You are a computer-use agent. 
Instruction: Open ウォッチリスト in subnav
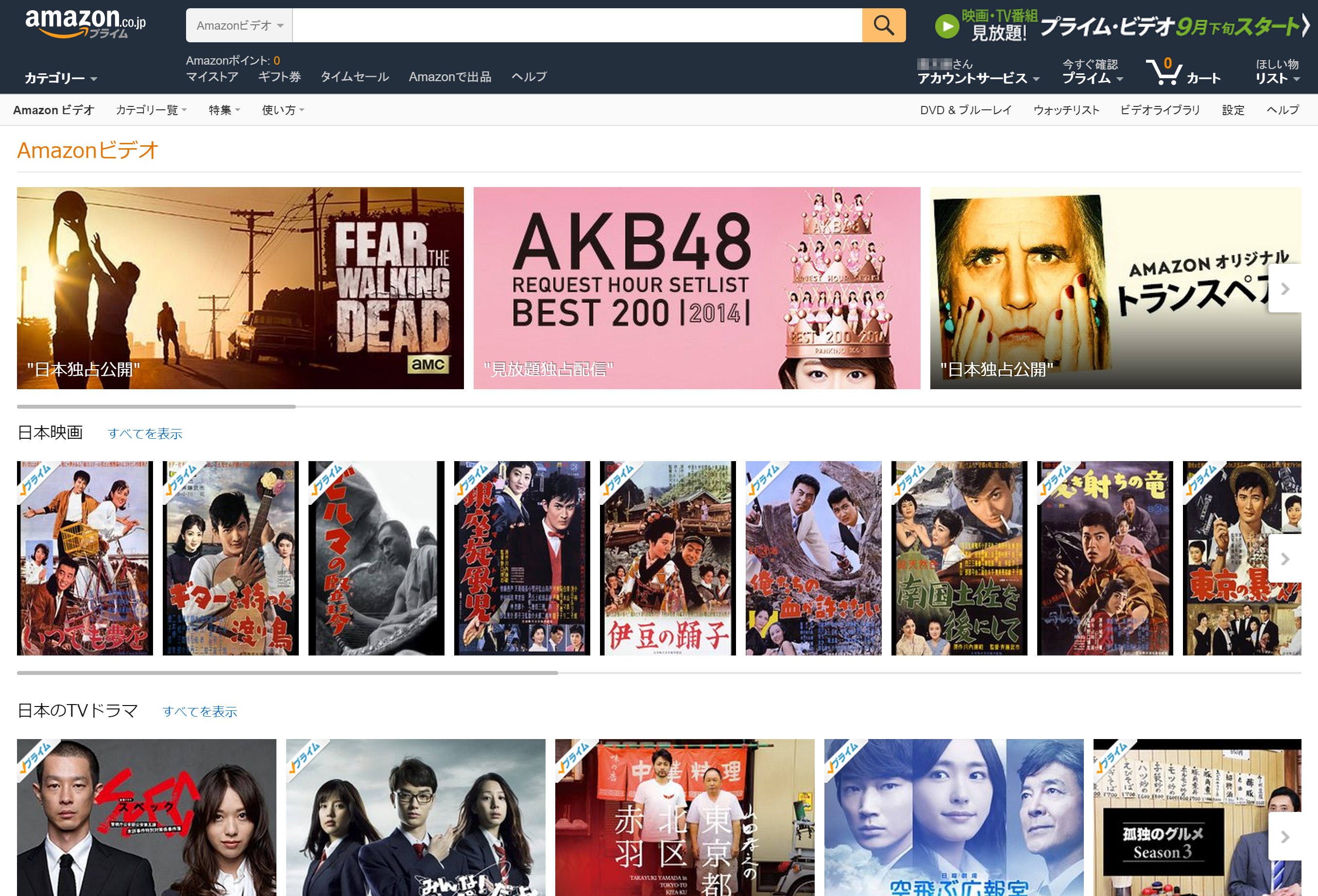[1066, 110]
